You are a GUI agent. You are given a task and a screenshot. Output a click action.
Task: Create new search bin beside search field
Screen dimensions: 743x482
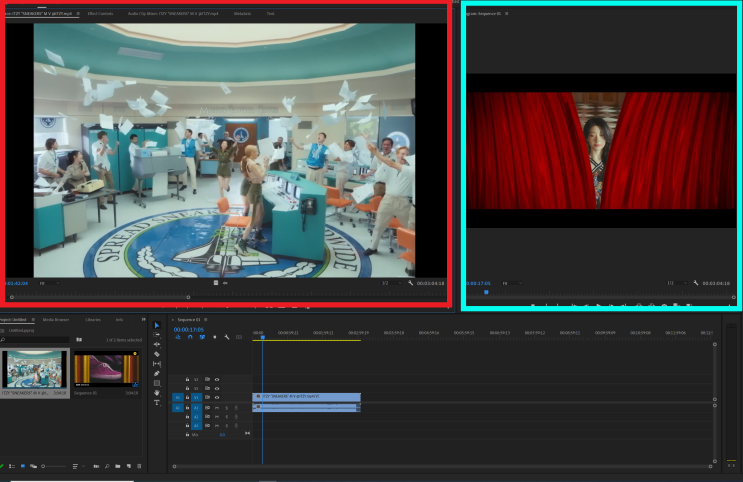click(x=79, y=339)
